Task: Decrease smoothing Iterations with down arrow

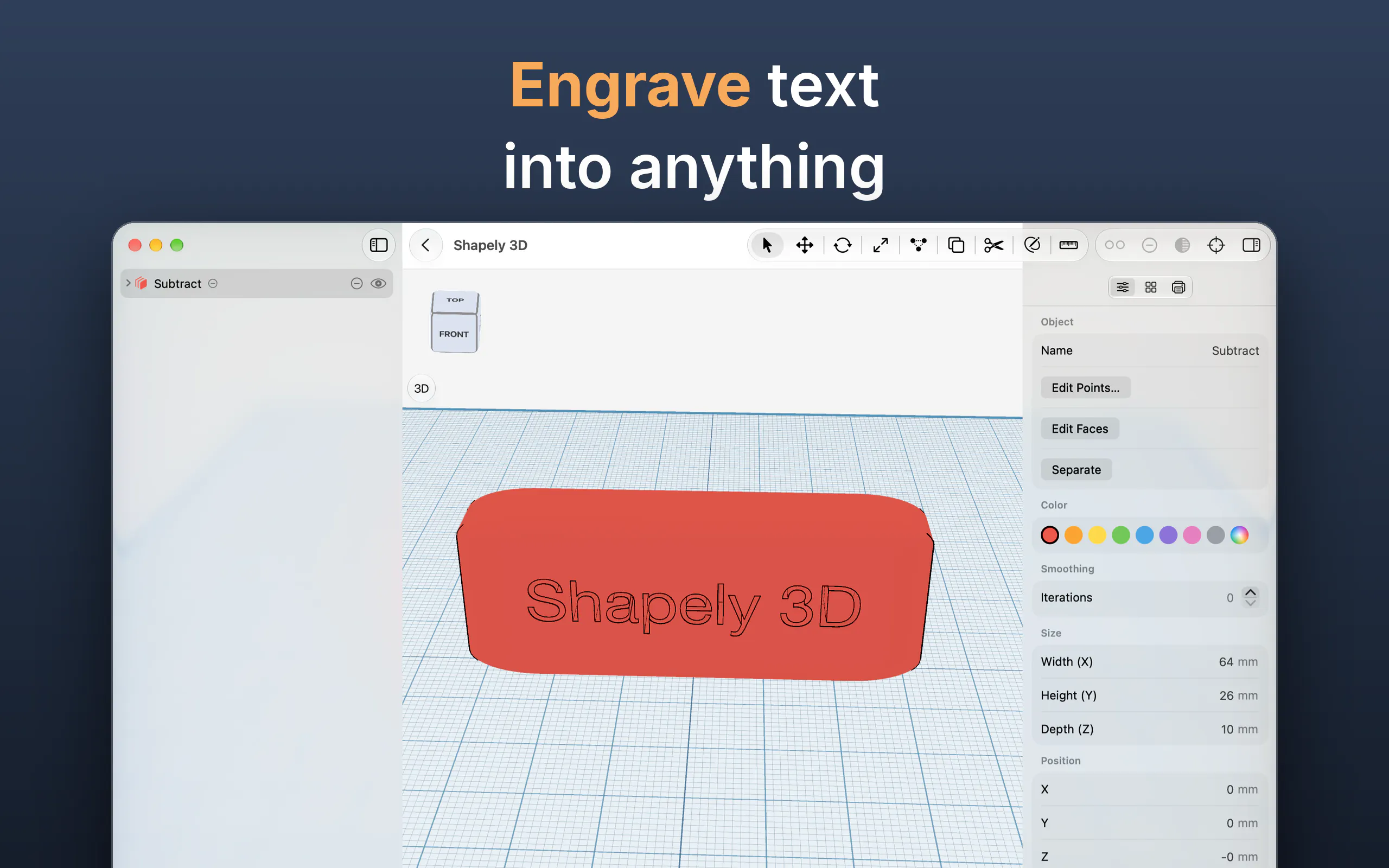Action: tap(1250, 603)
